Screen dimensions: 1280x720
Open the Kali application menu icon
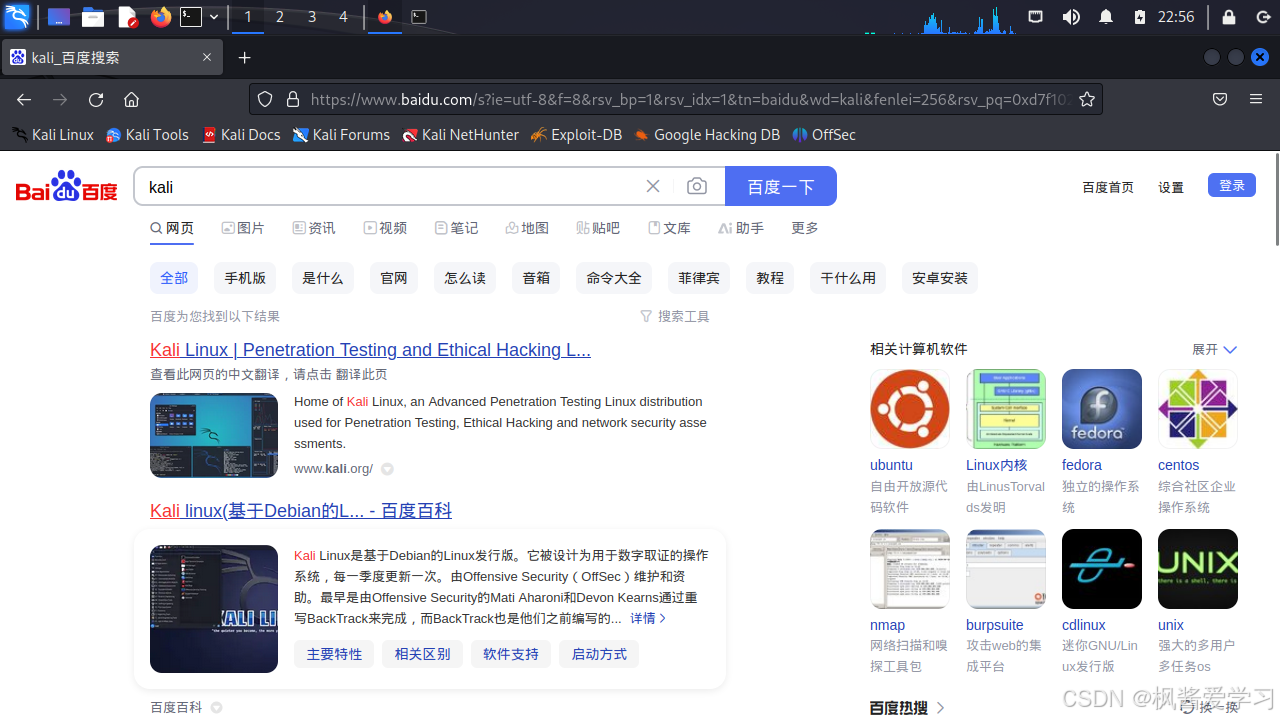tap(17, 17)
